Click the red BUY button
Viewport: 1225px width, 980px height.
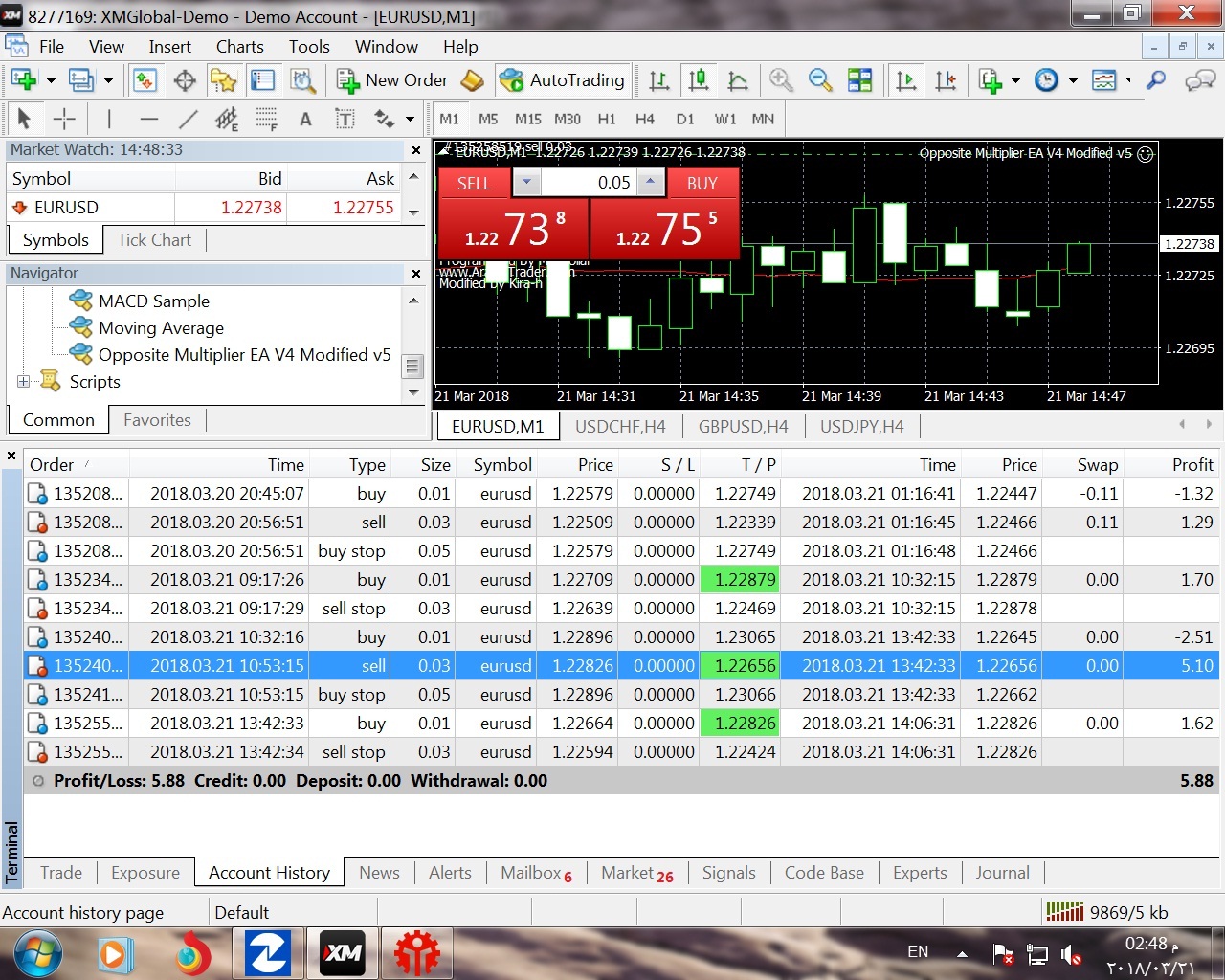pos(702,183)
